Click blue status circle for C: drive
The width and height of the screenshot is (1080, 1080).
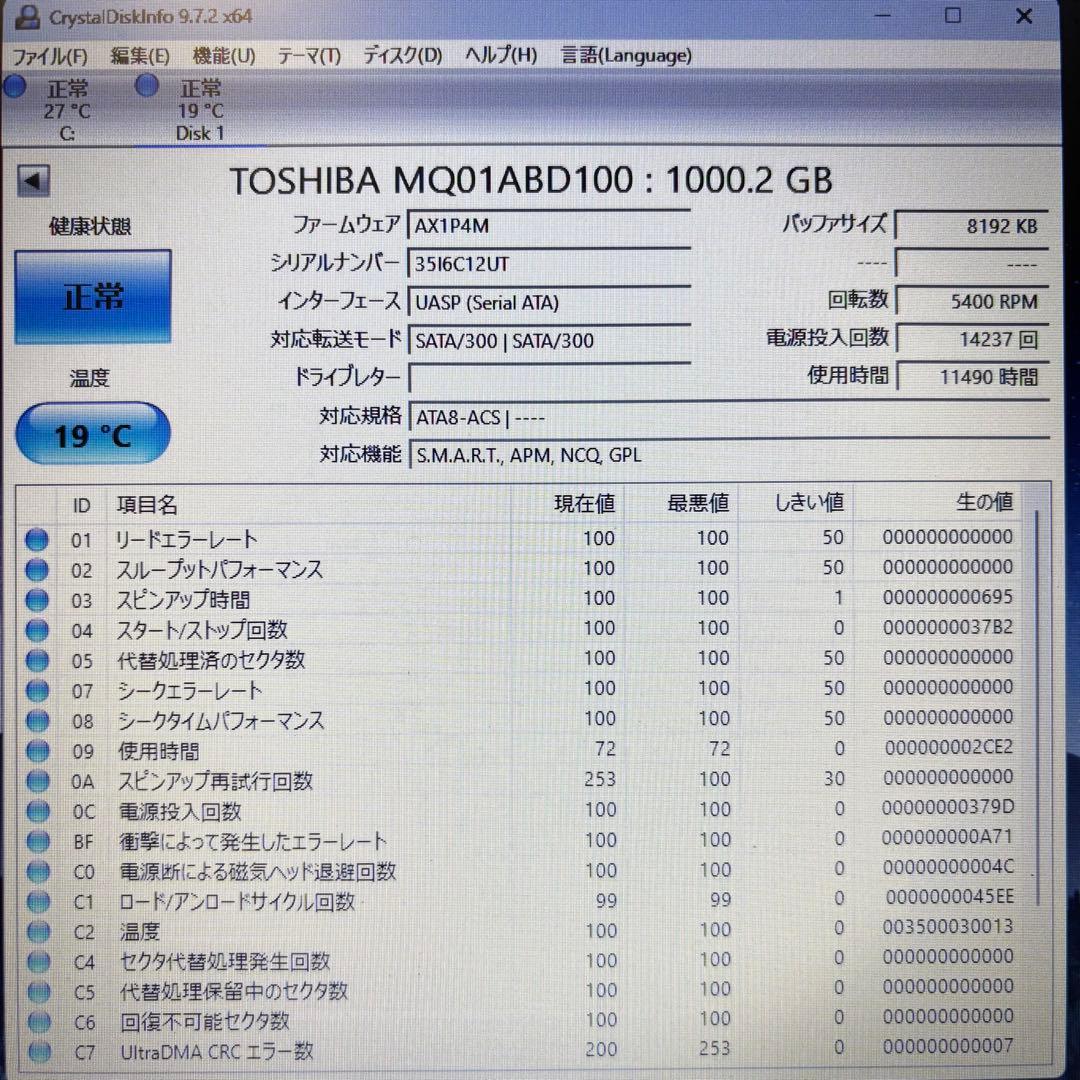(x=14, y=87)
